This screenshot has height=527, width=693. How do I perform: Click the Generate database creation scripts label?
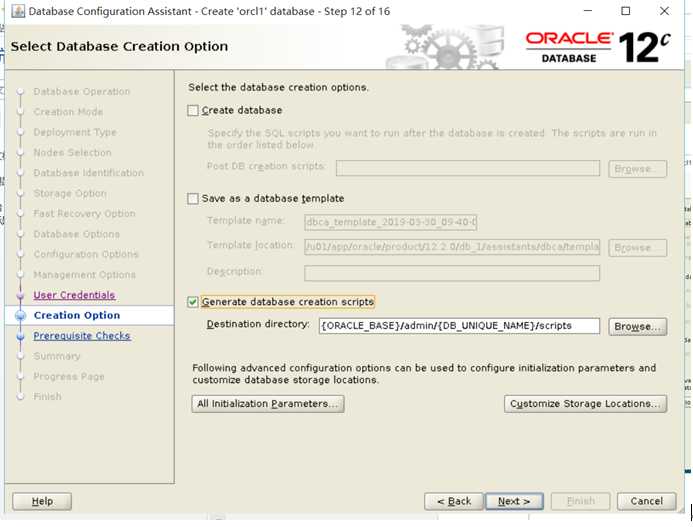coord(288,302)
